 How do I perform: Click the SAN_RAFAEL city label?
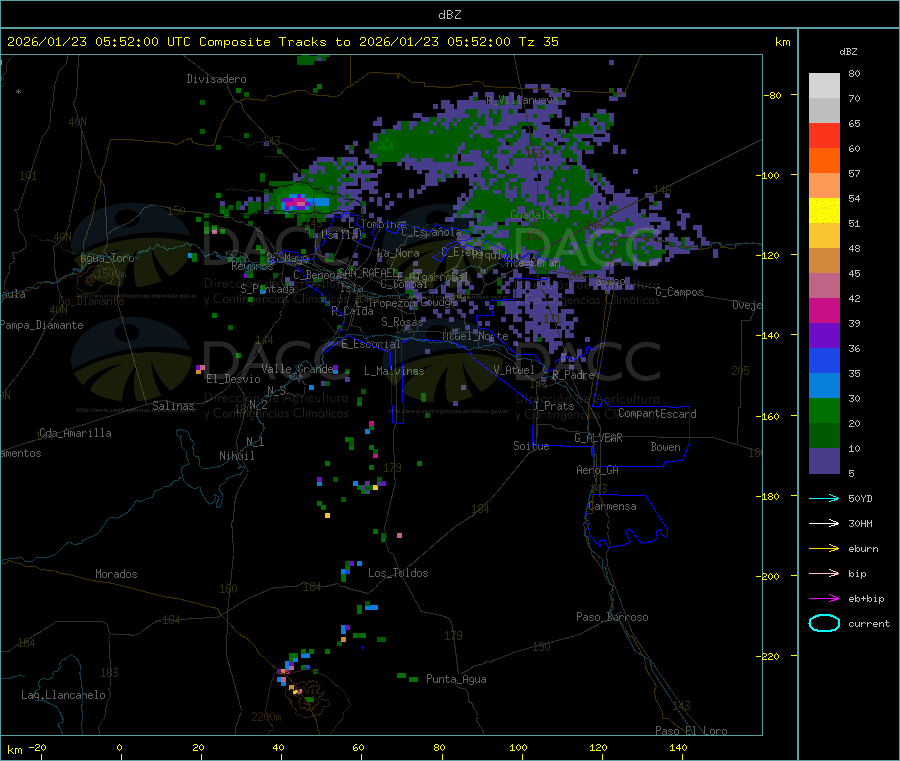(367, 272)
